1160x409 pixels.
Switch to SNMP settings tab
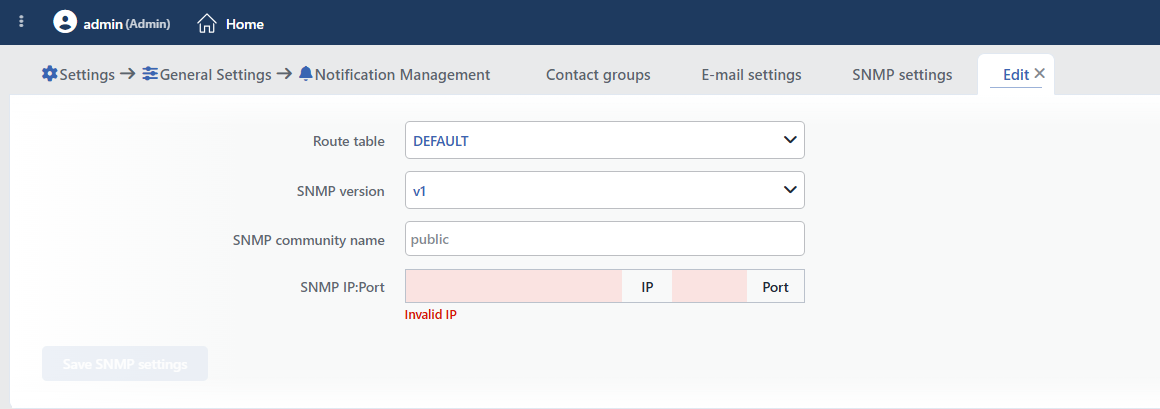[902, 75]
